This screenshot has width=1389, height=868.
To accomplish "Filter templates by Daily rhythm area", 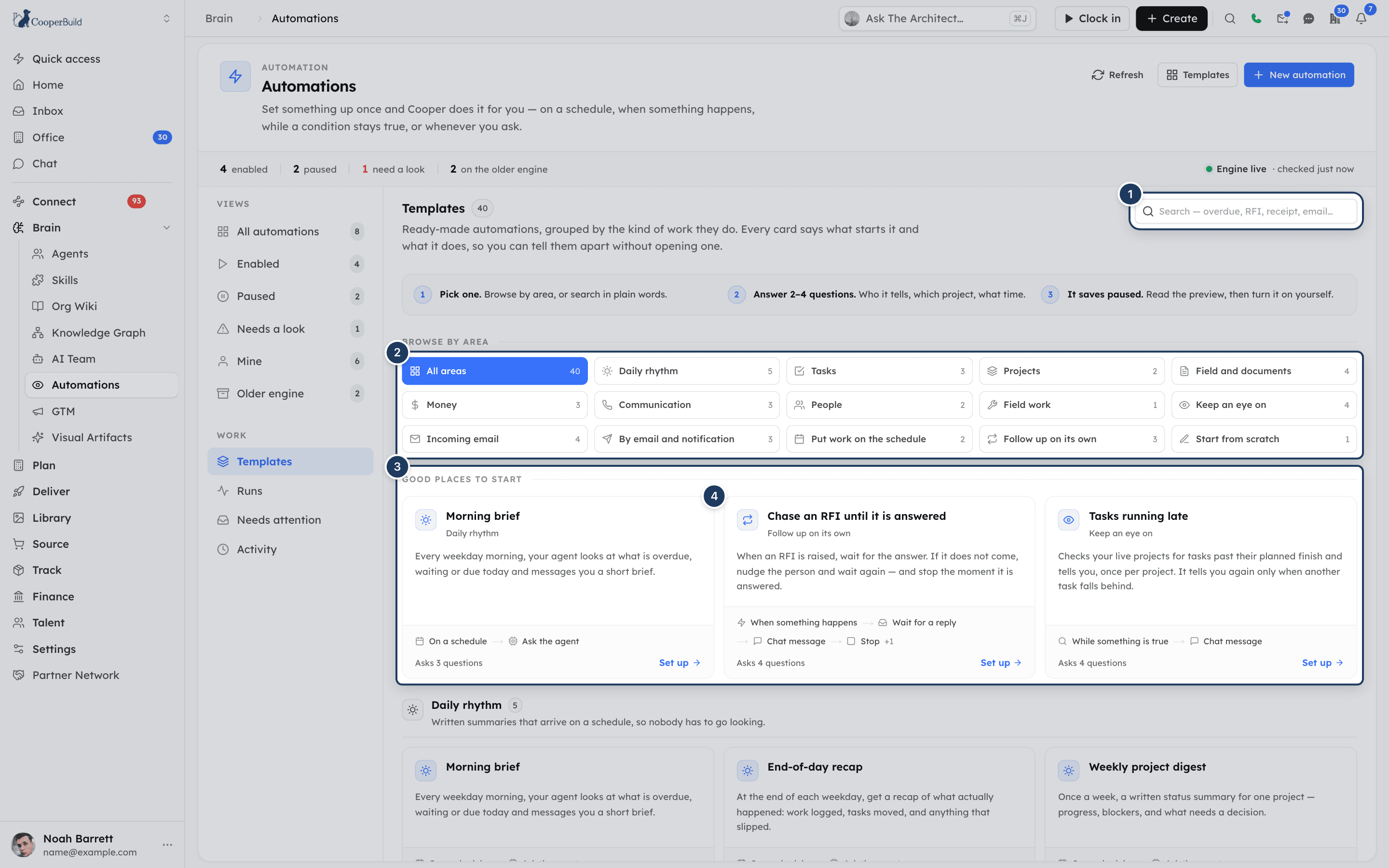I will pyautogui.click(x=686, y=371).
